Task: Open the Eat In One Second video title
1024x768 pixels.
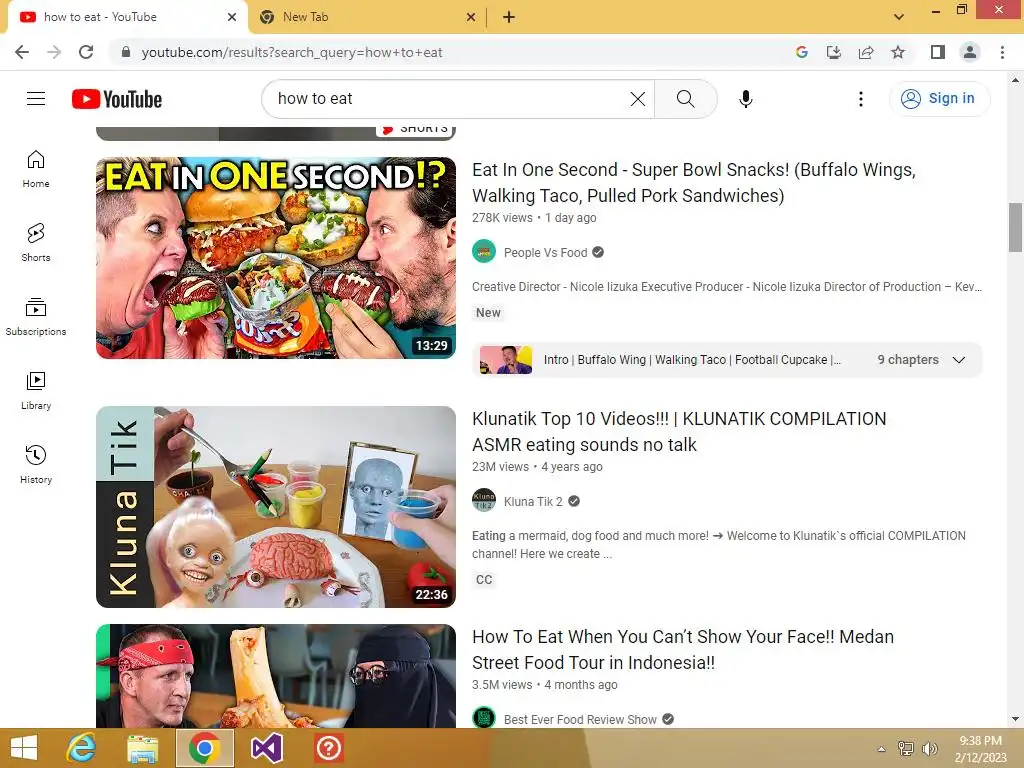Action: [x=694, y=182]
